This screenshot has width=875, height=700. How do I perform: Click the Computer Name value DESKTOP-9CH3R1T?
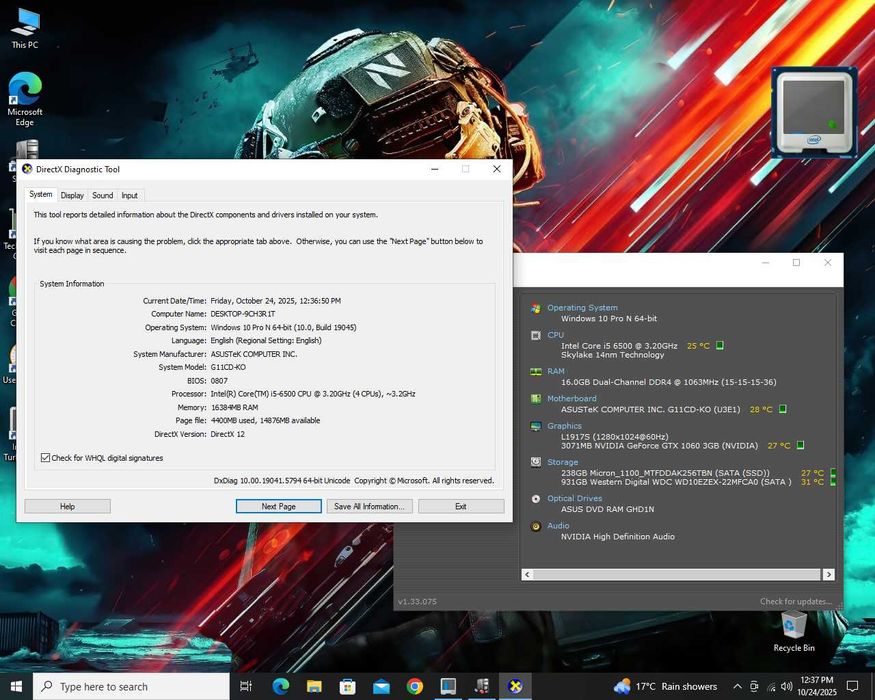(x=243, y=314)
